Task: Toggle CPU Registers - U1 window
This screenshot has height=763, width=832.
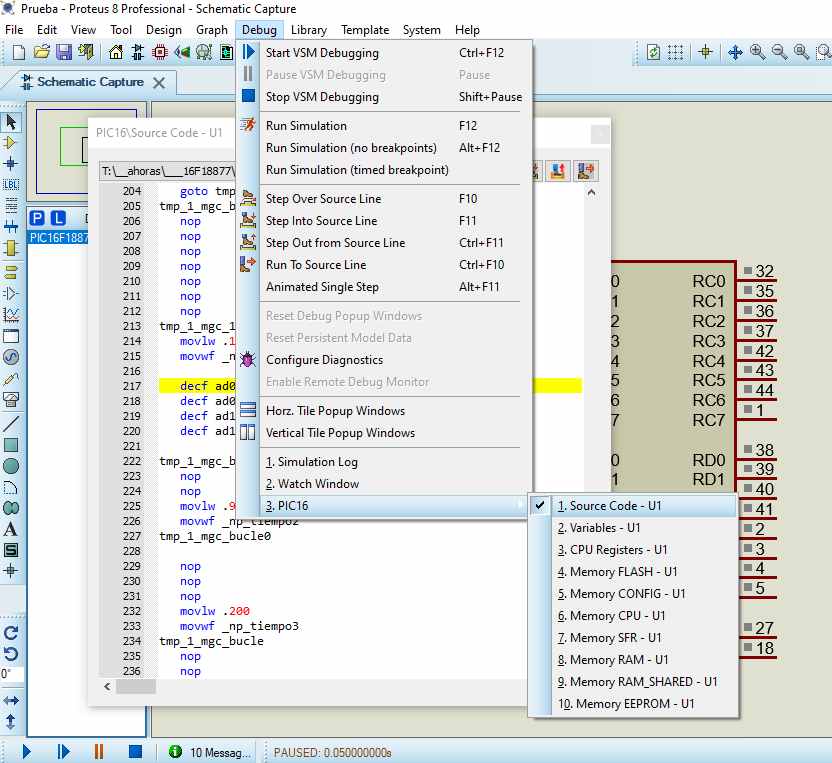Action: point(634,550)
